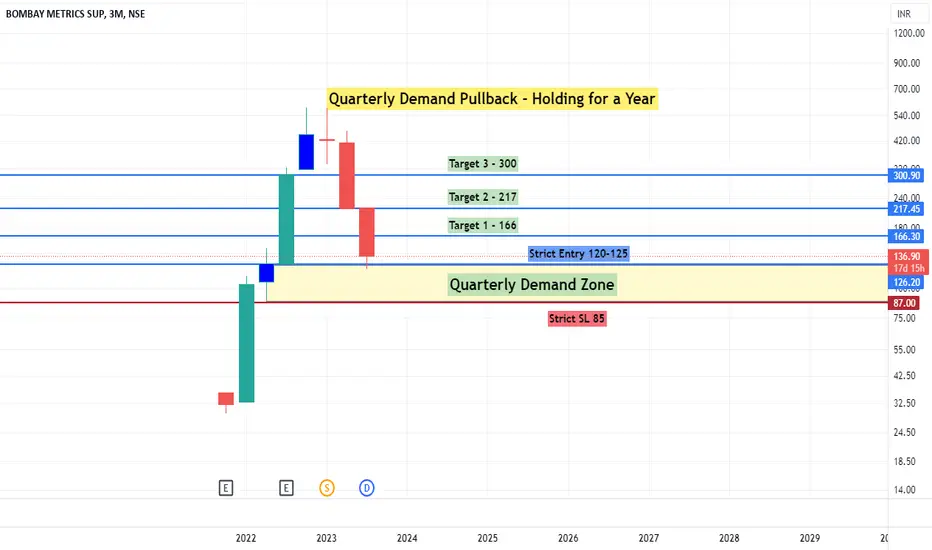
Task: Click the current price tag 136.90
Action: (x=903, y=257)
